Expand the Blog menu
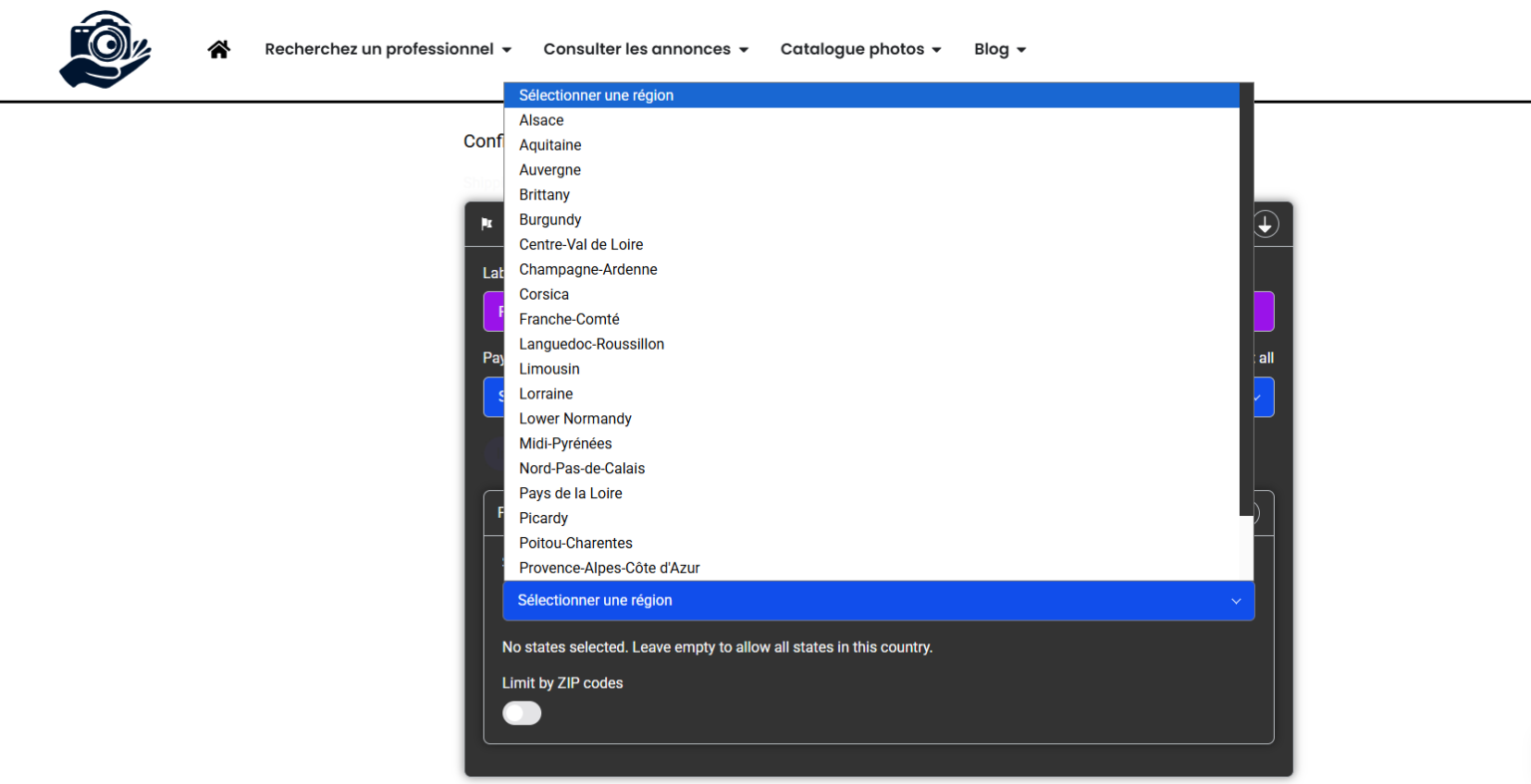The image size is (1531, 784). pos(1000,49)
